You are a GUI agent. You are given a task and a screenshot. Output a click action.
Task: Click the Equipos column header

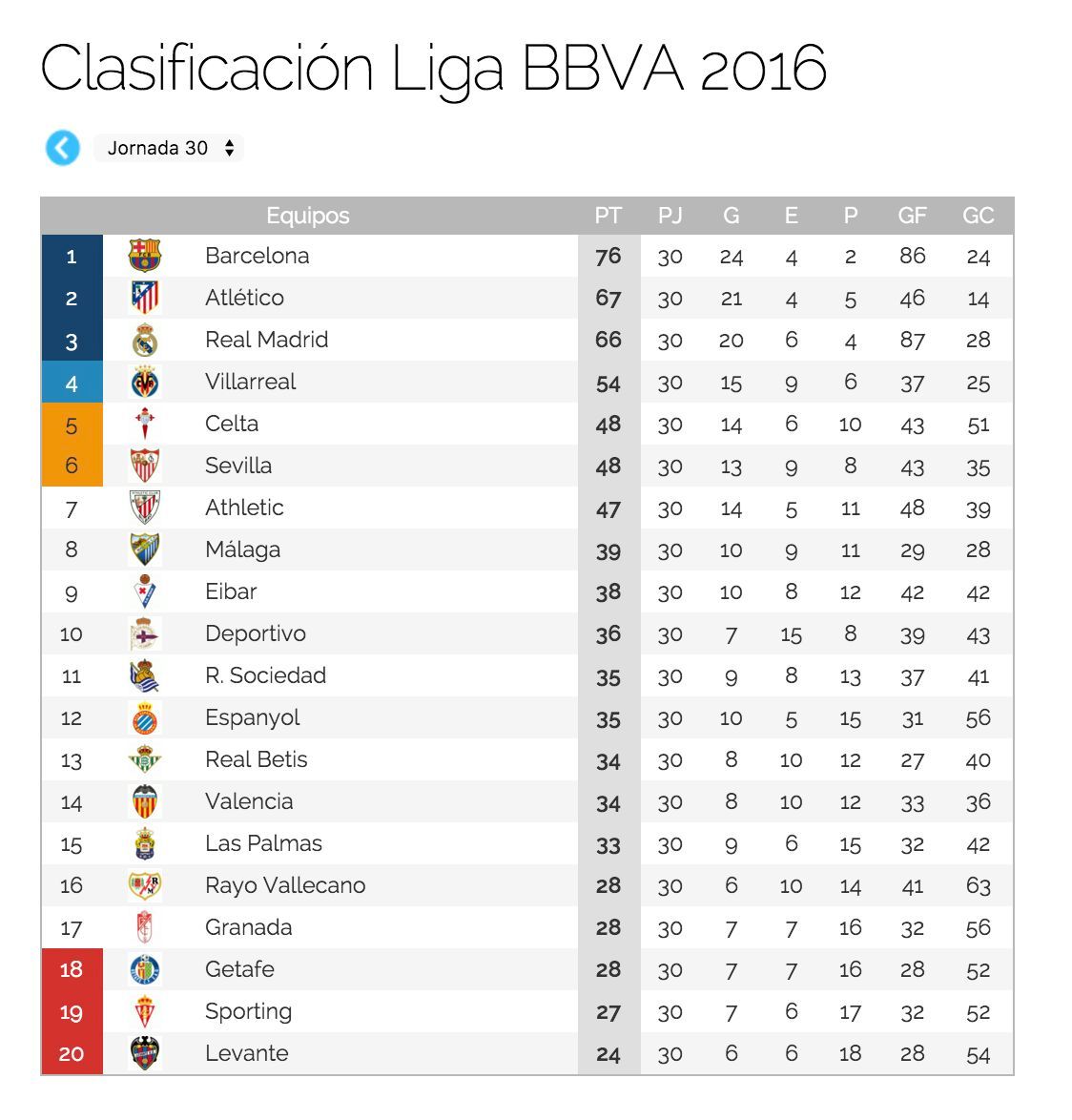(x=308, y=216)
